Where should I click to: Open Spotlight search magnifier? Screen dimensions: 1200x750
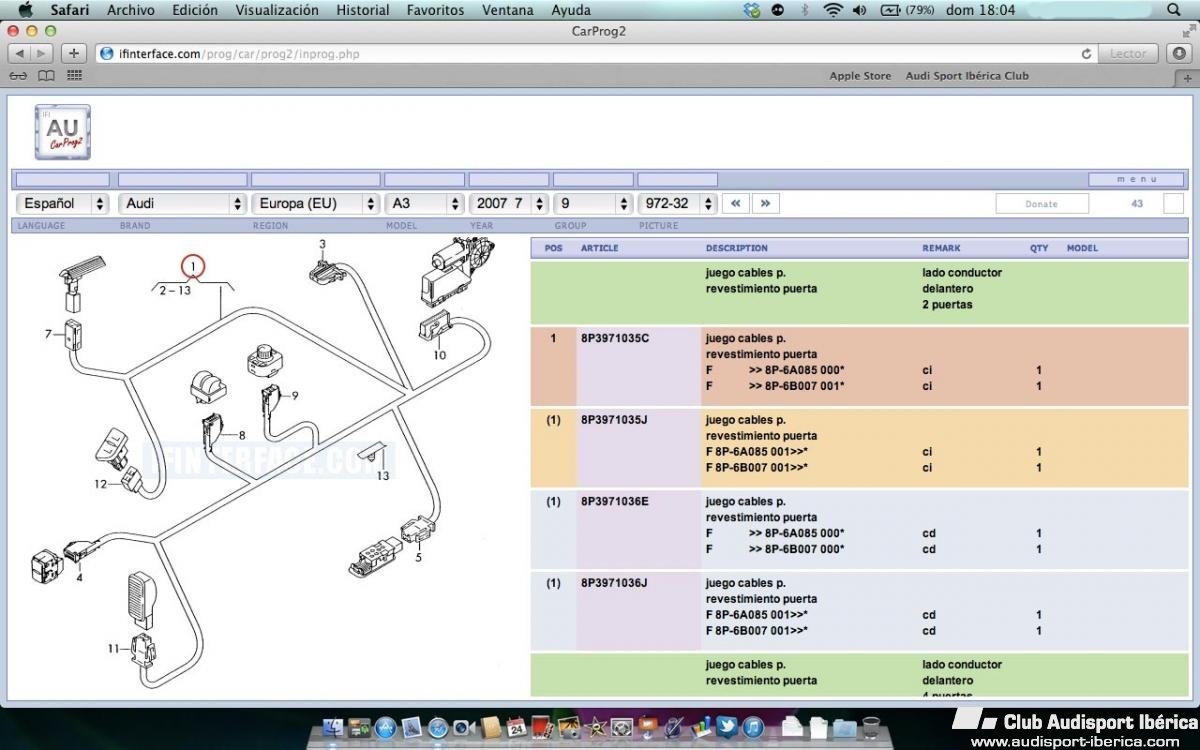click(1174, 10)
